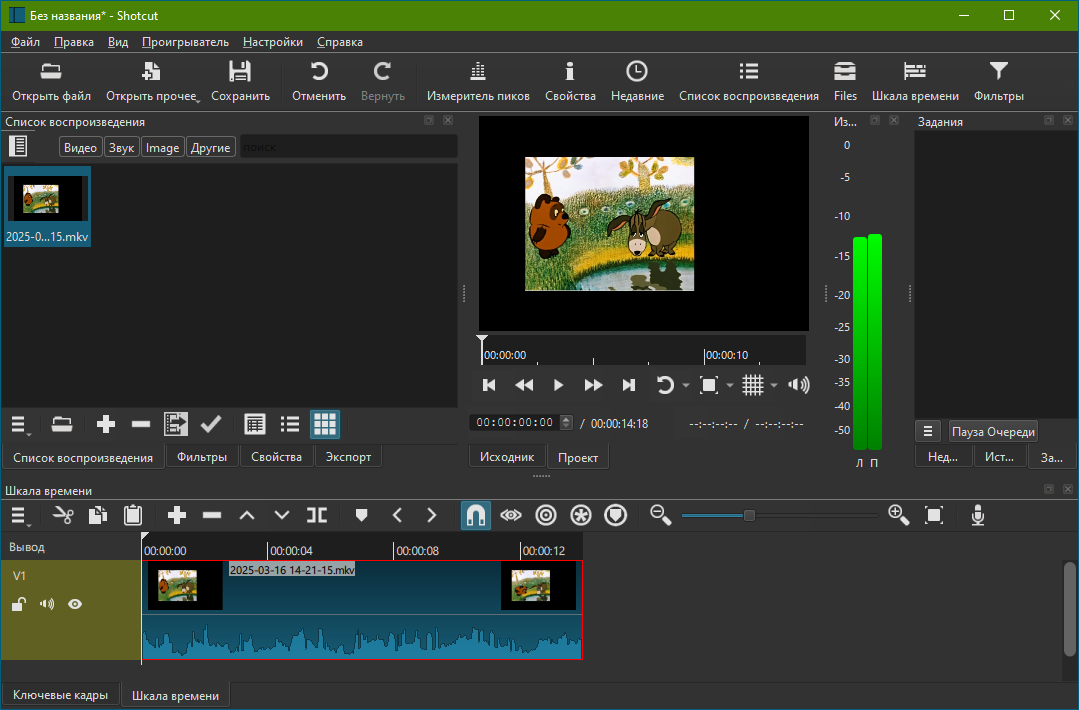Open the Настройки menu
The height and width of the screenshot is (710, 1079).
click(273, 42)
